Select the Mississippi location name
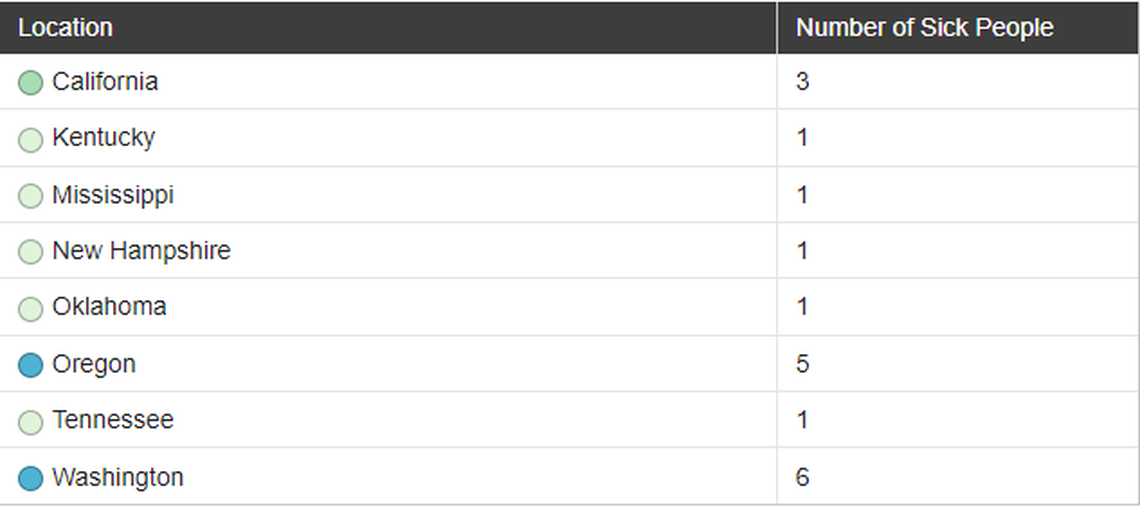 pyautogui.click(x=113, y=194)
